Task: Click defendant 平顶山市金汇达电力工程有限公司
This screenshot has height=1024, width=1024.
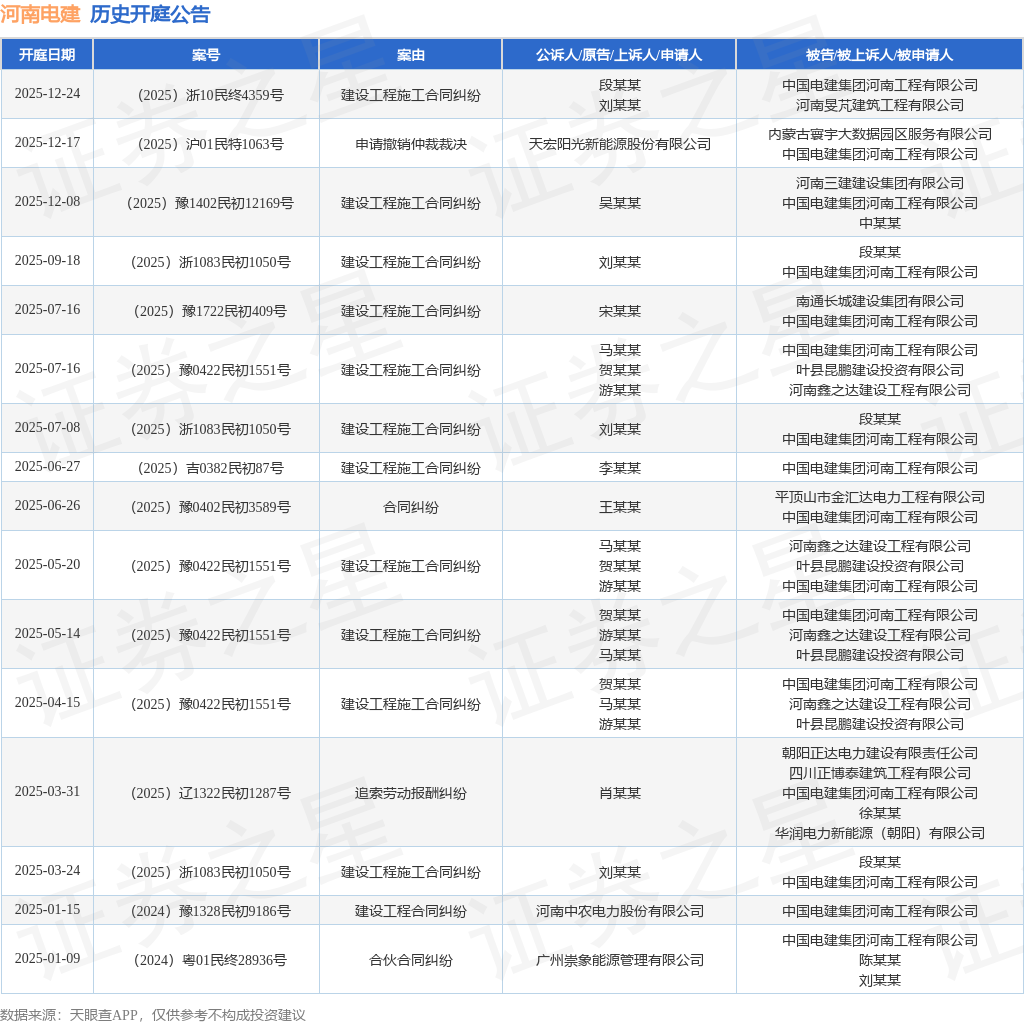Action: coord(880,498)
